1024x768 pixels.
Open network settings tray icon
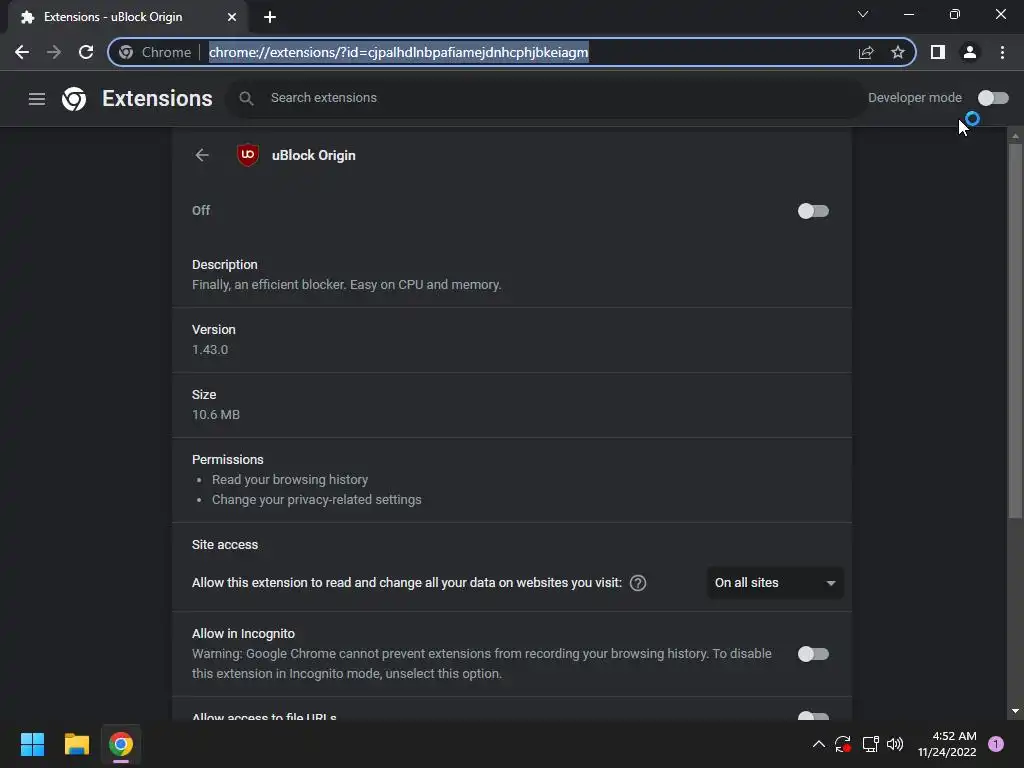pos(870,744)
